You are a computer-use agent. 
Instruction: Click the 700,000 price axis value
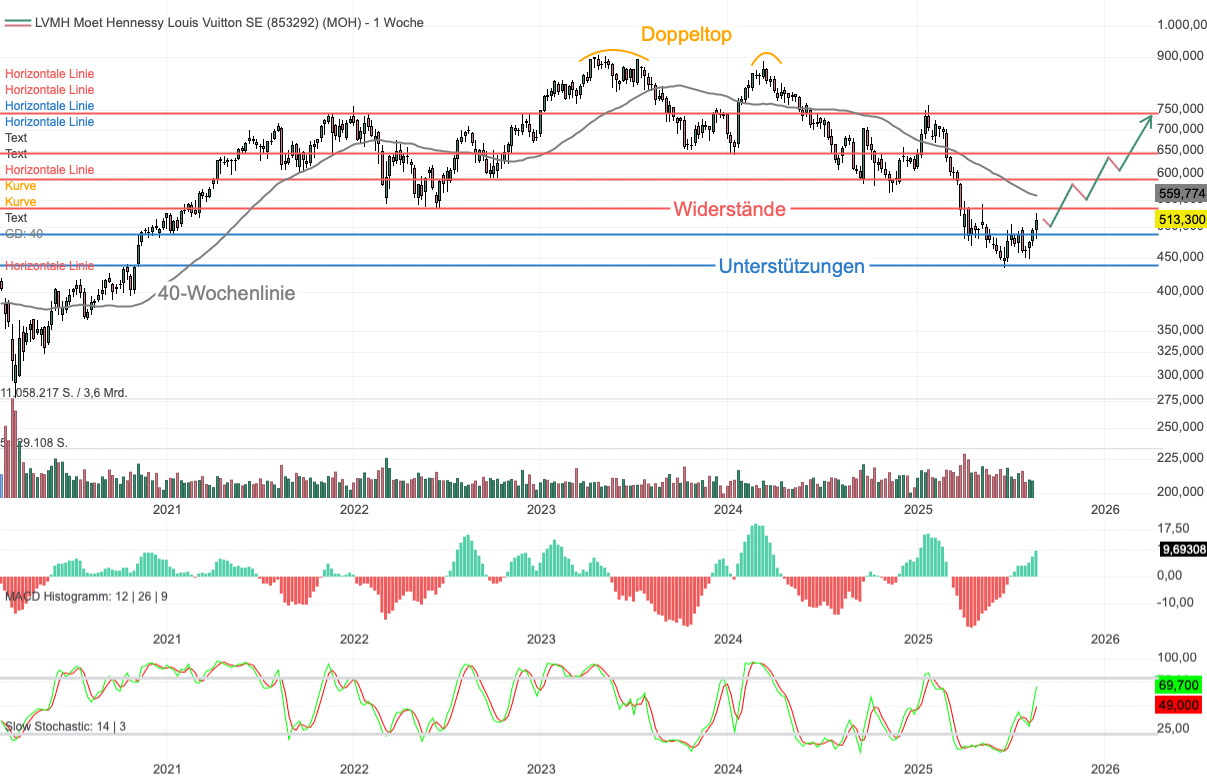1180,128
